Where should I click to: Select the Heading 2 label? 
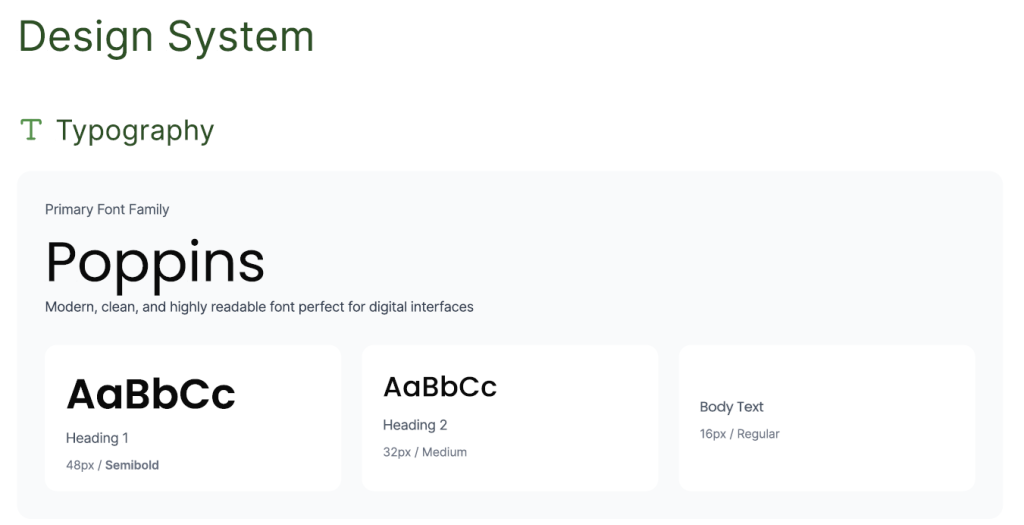tap(415, 425)
